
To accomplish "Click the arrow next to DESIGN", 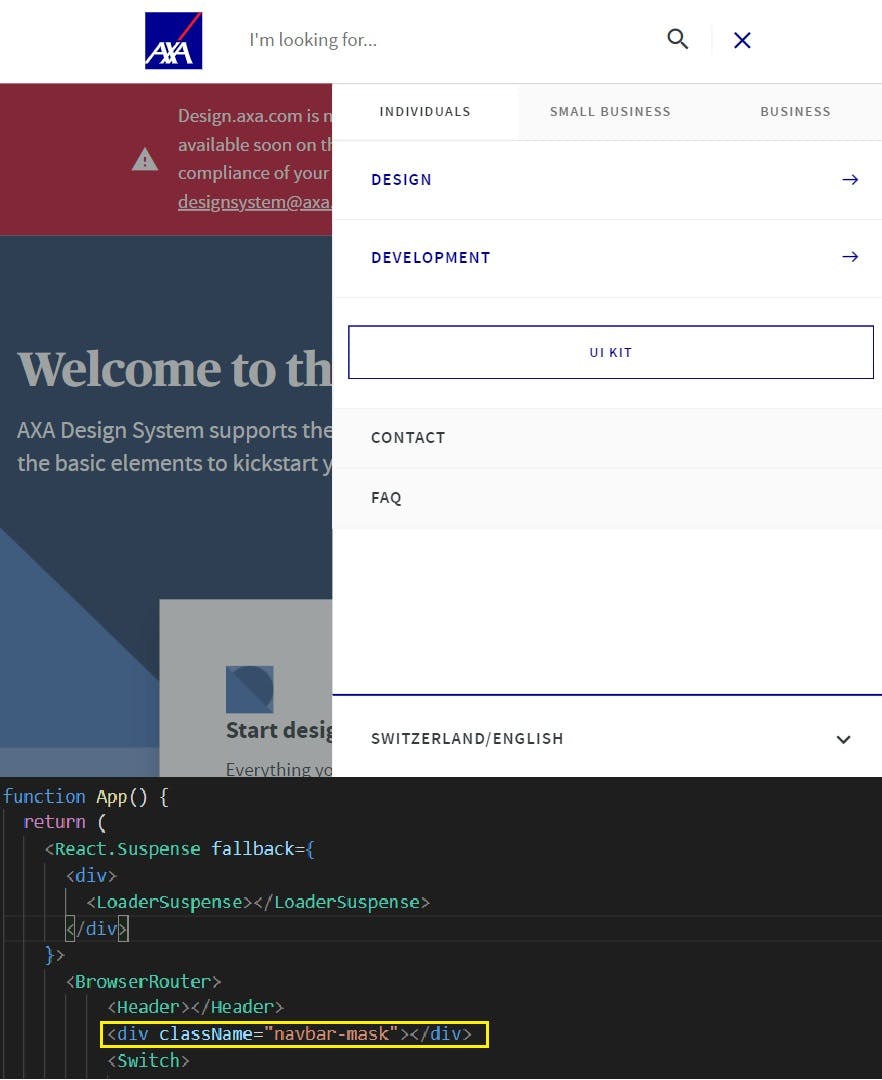I will [850, 180].
